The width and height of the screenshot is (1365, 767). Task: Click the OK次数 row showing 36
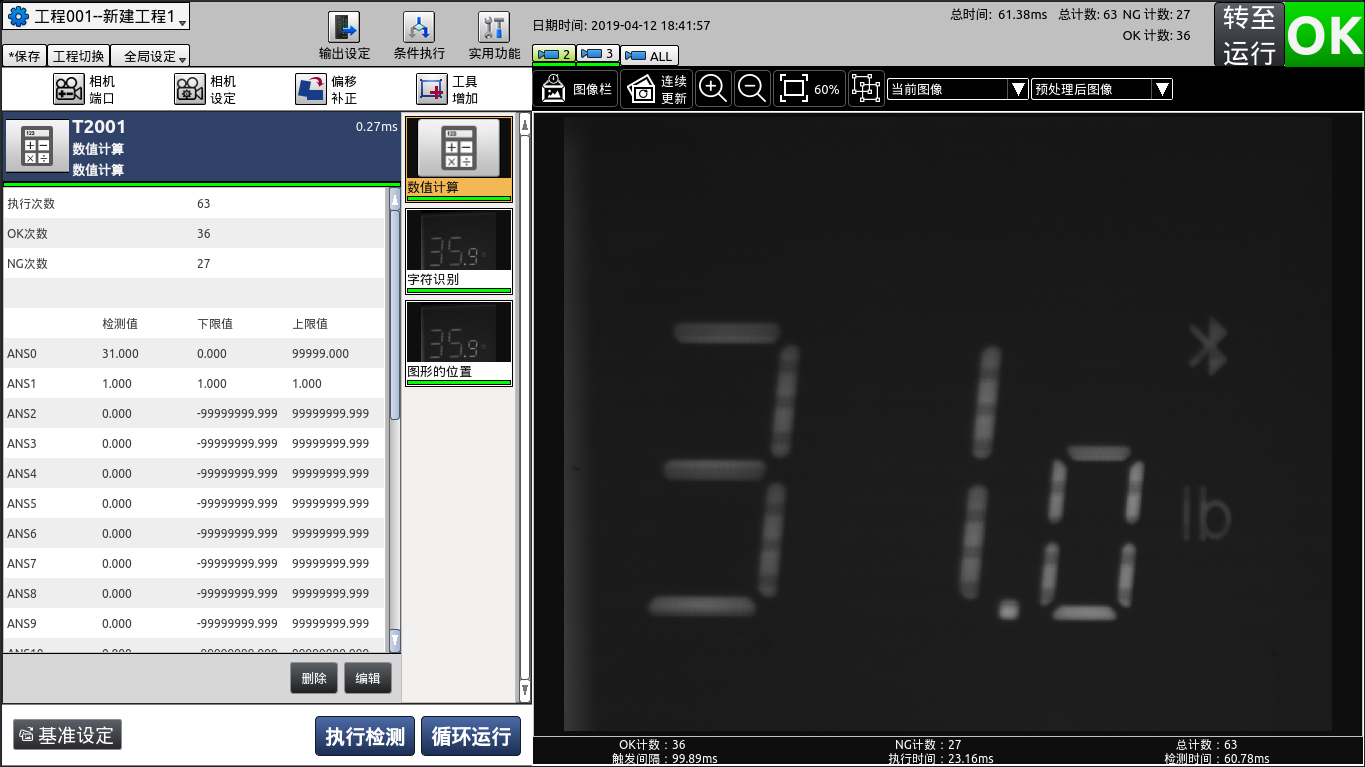[x=193, y=233]
